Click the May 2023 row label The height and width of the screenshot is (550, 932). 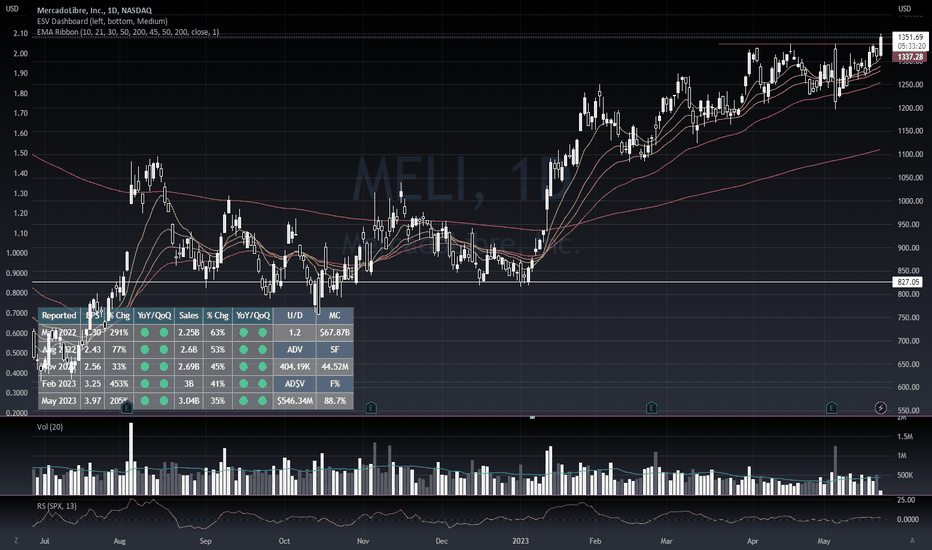click(x=59, y=401)
